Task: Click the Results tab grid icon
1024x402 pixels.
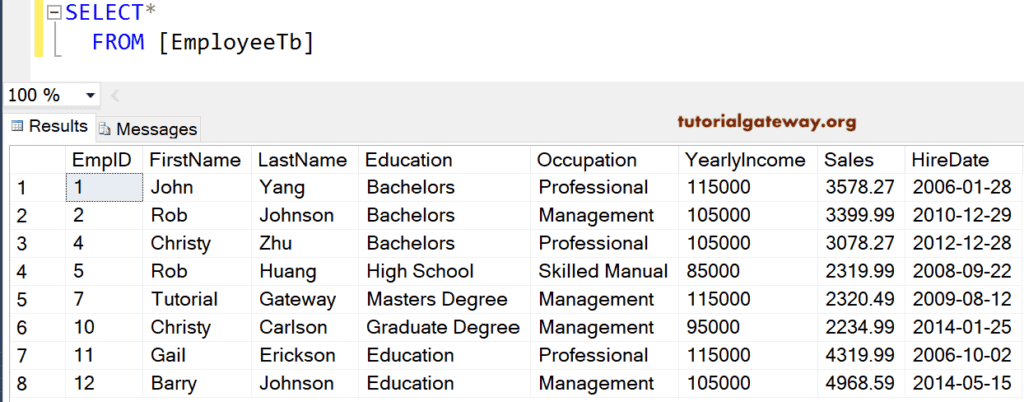Action: coord(17,127)
